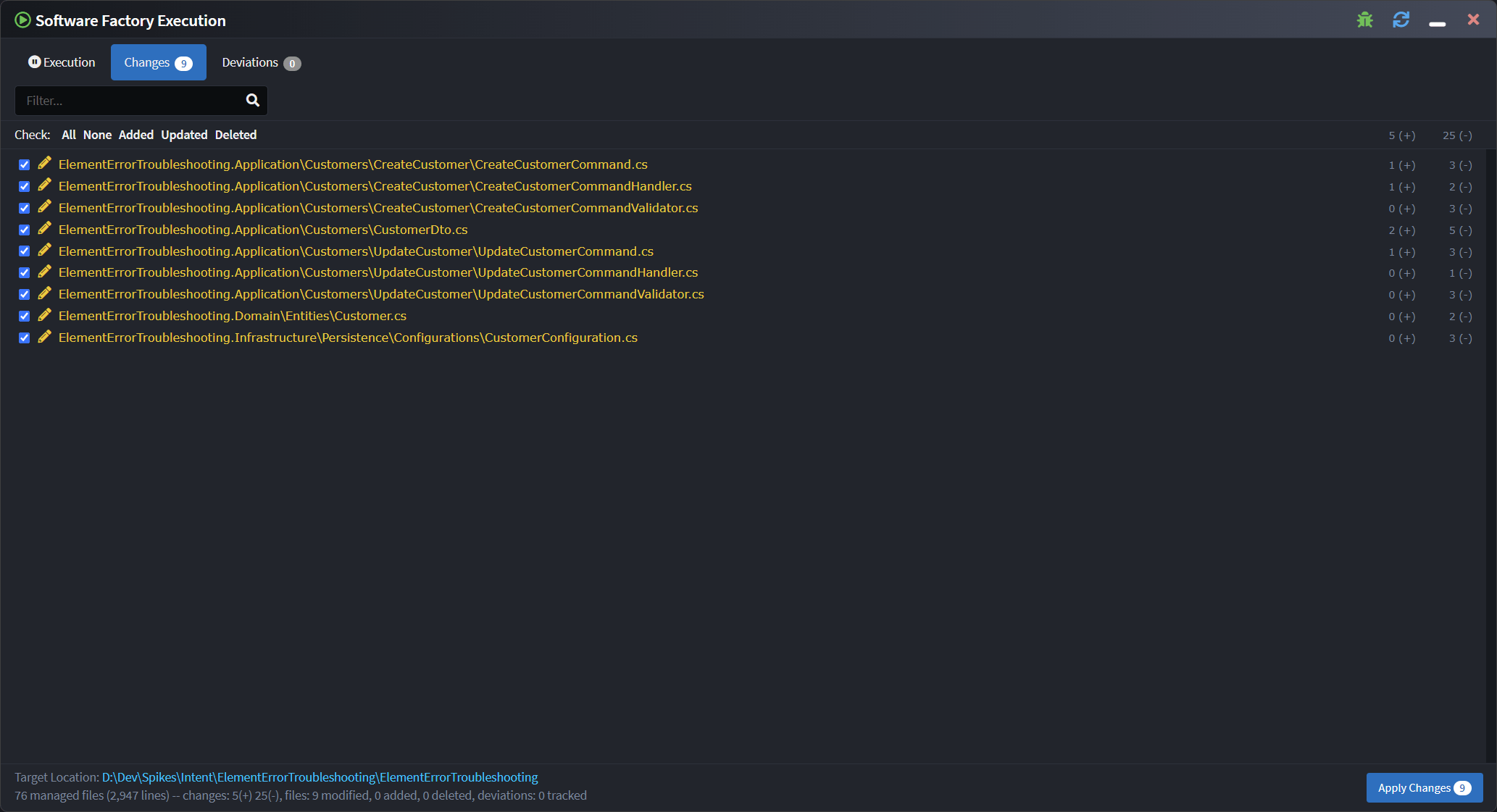
Task: Uncheck UpdateCustomerCommandValidator.cs checkbox
Action: click(x=24, y=294)
